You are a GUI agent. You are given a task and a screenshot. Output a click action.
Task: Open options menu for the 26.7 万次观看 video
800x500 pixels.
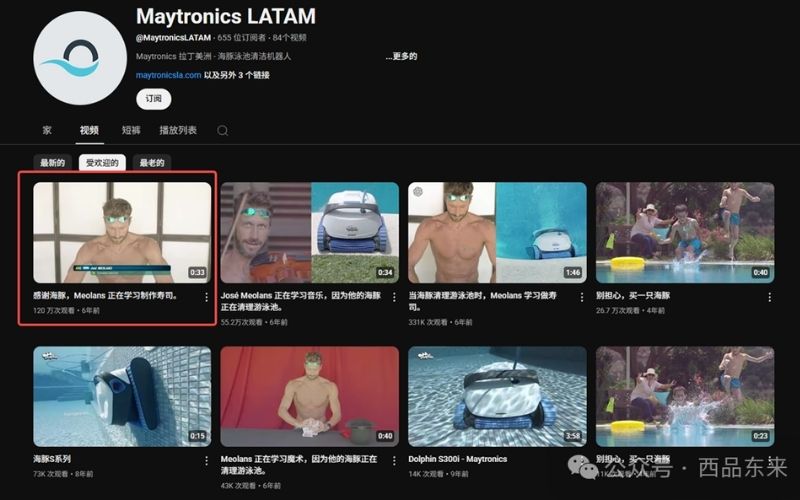(x=769, y=297)
